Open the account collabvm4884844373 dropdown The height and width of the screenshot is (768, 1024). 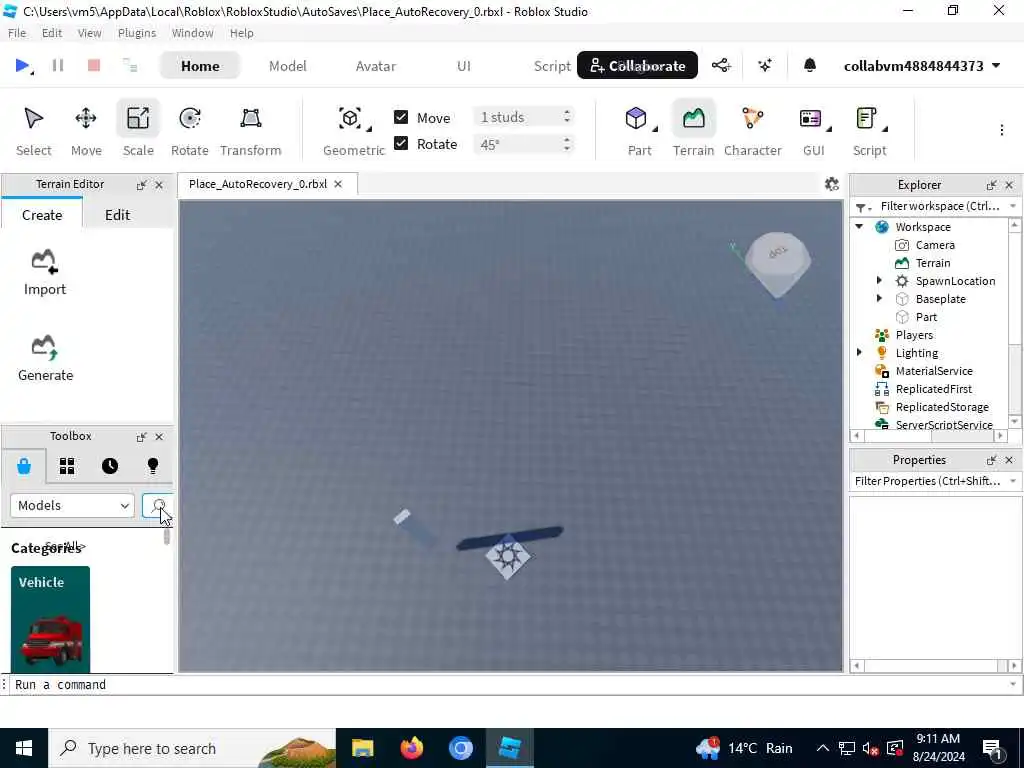921,66
